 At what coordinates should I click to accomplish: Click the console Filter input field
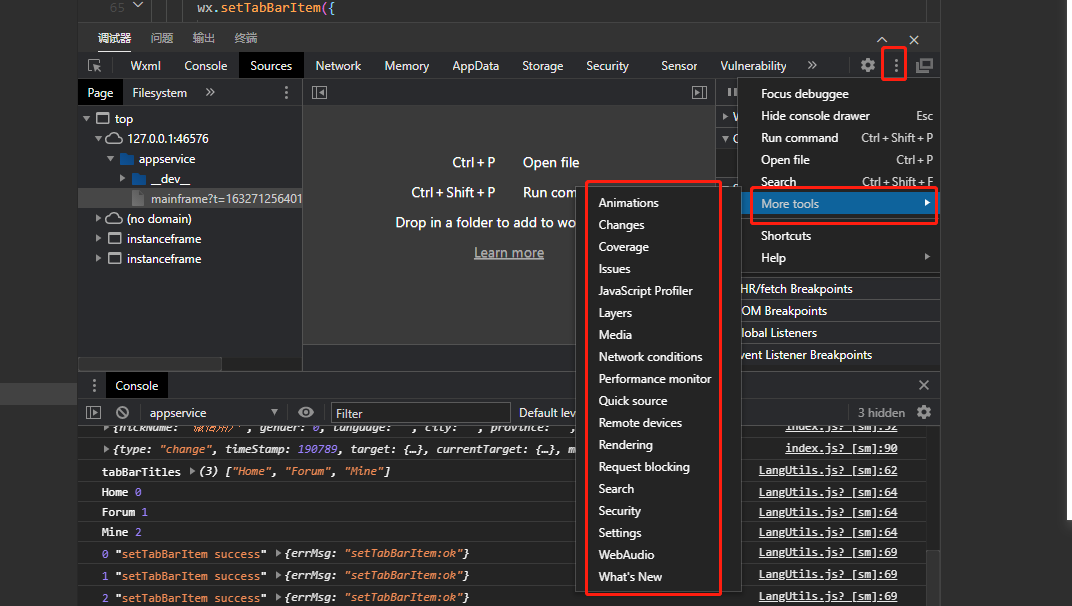coord(420,413)
